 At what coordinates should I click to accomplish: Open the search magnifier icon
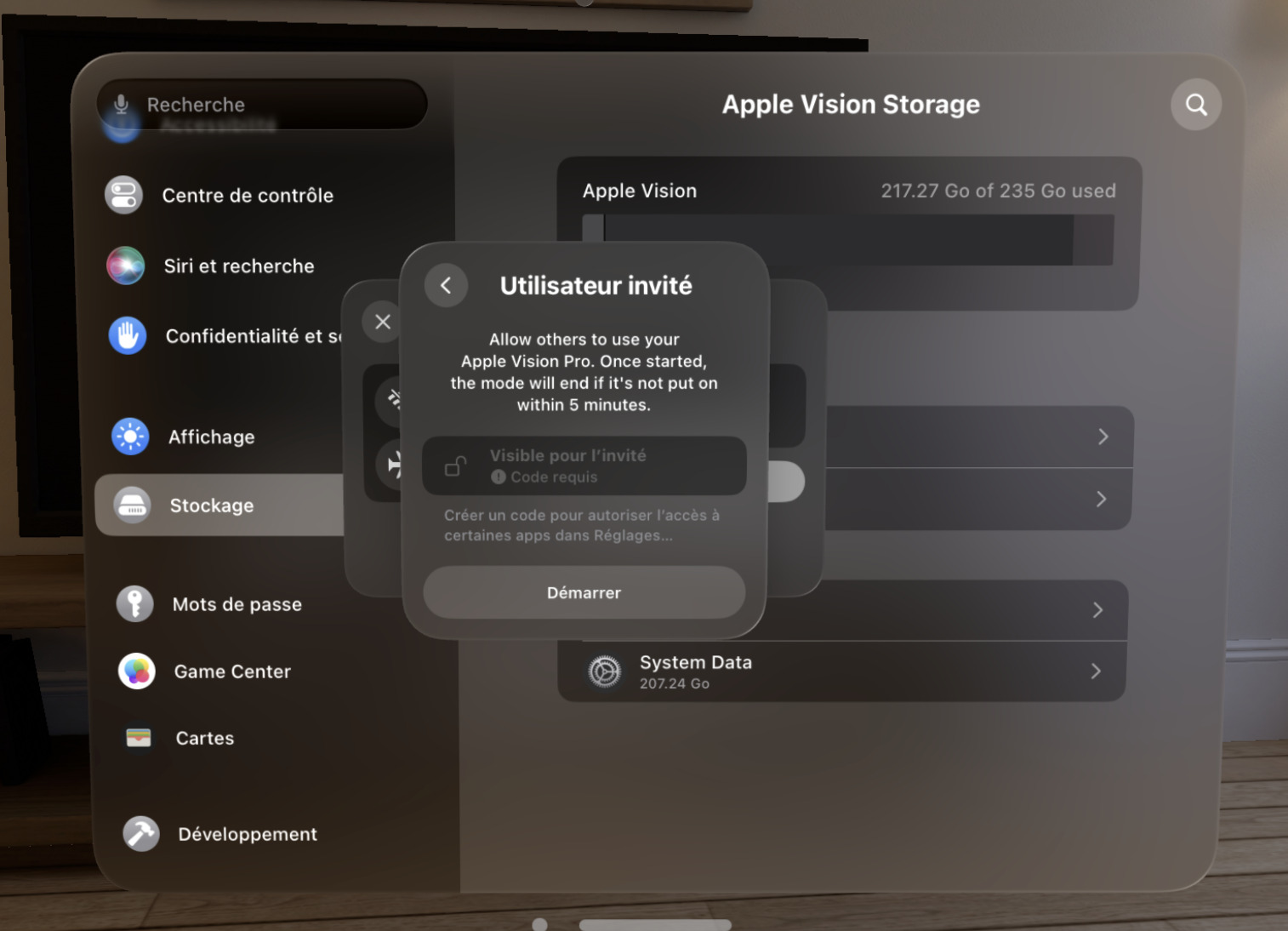click(x=1196, y=105)
